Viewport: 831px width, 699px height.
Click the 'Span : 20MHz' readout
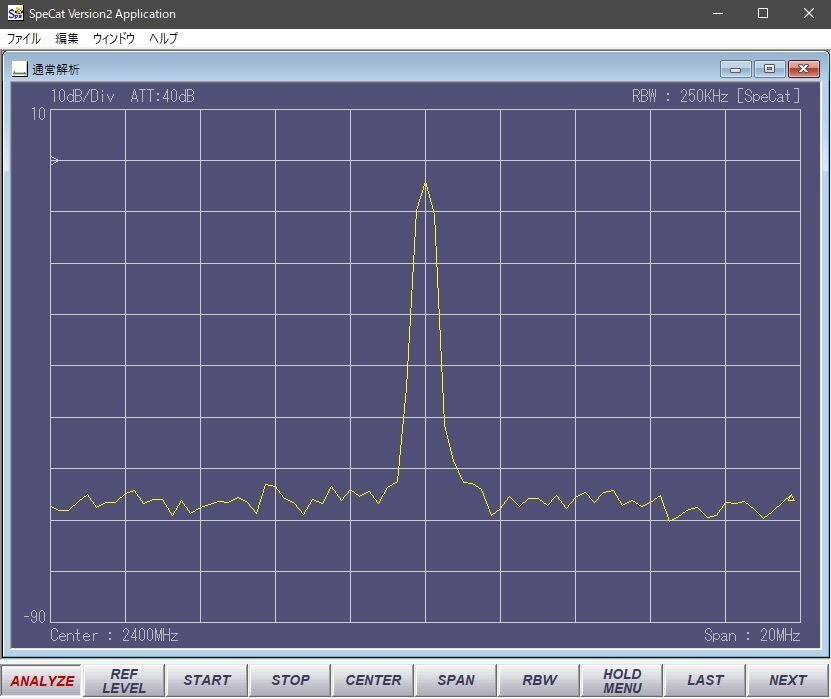[752, 635]
